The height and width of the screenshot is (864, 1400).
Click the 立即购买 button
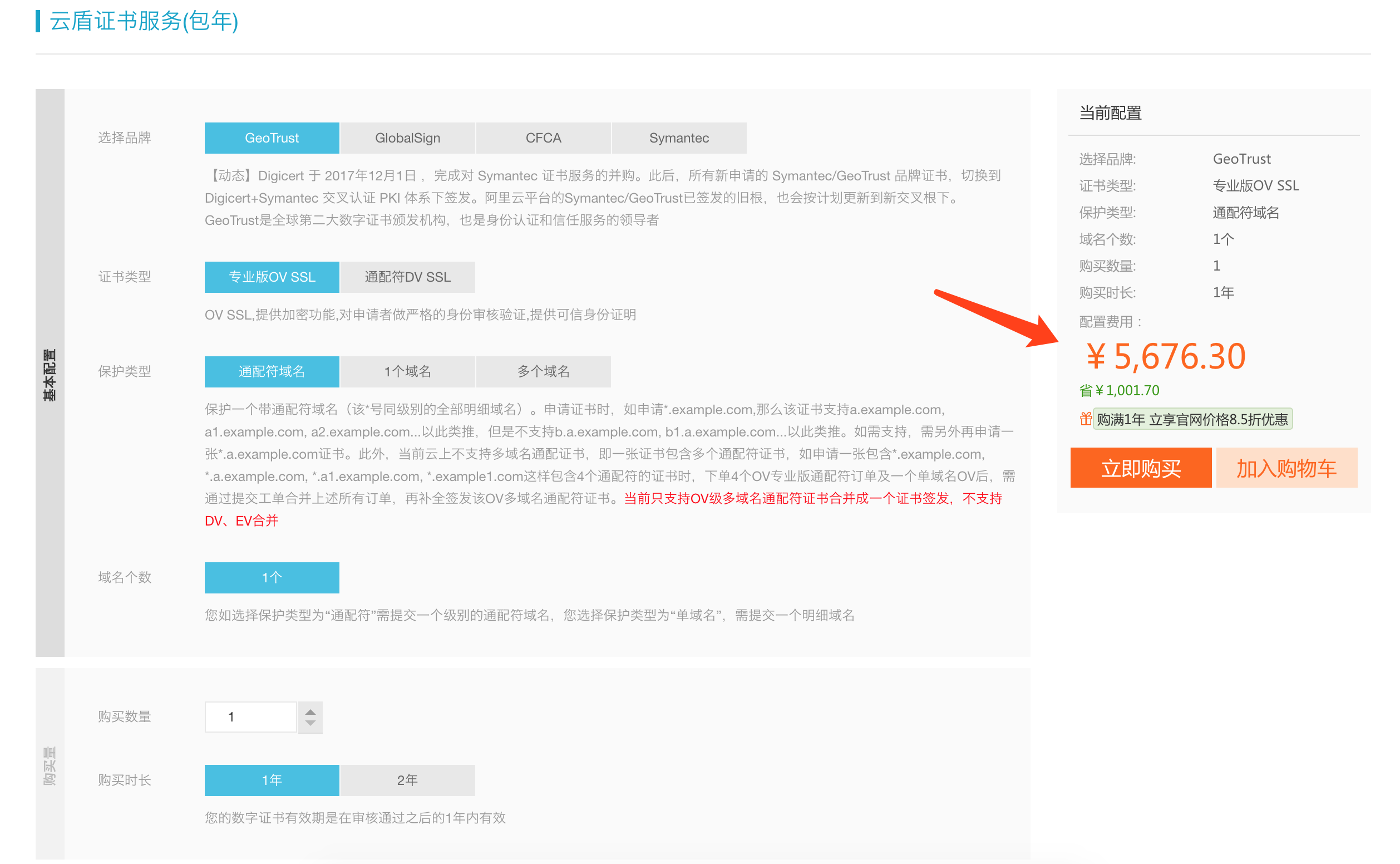click(1141, 468)
